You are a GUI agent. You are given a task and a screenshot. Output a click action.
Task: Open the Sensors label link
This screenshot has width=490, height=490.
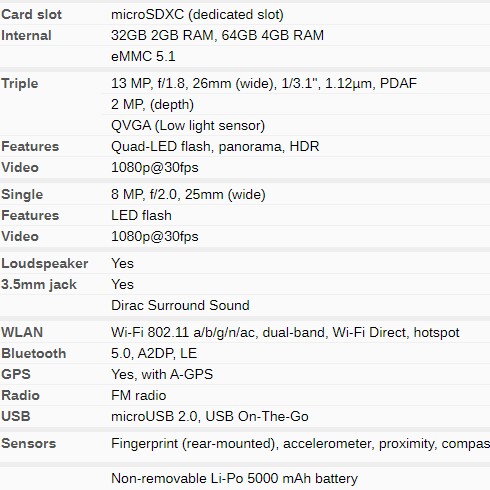tap(29, 443)
